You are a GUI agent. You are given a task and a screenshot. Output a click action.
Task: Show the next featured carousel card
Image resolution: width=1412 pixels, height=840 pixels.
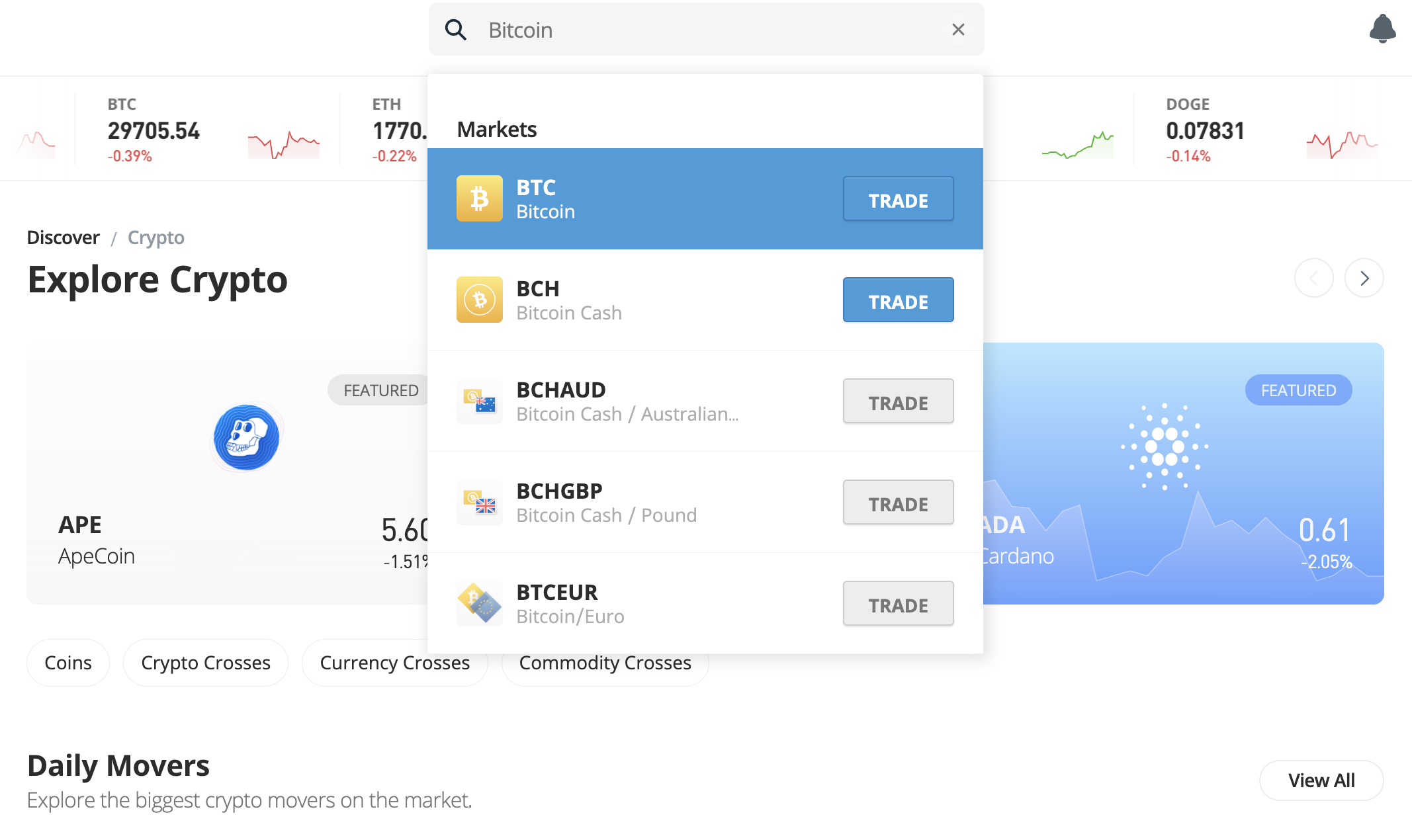point(1364,278)
